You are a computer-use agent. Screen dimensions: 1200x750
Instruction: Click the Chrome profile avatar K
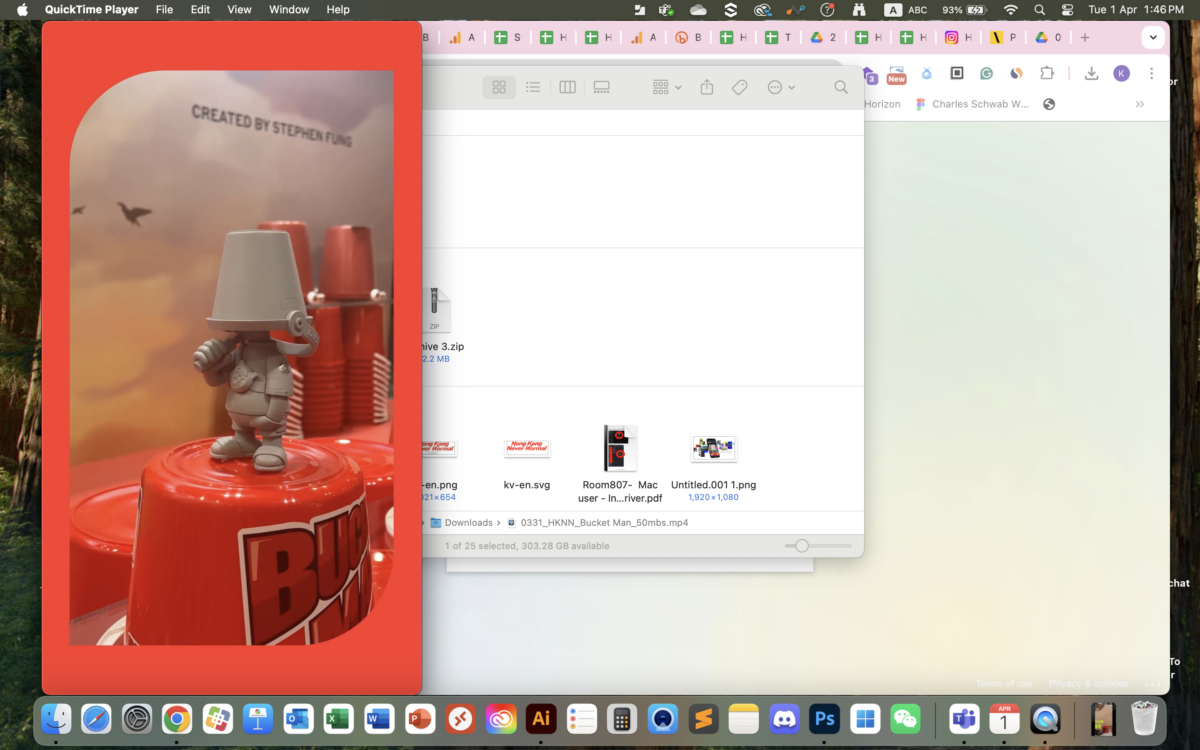click(1121, 73)
